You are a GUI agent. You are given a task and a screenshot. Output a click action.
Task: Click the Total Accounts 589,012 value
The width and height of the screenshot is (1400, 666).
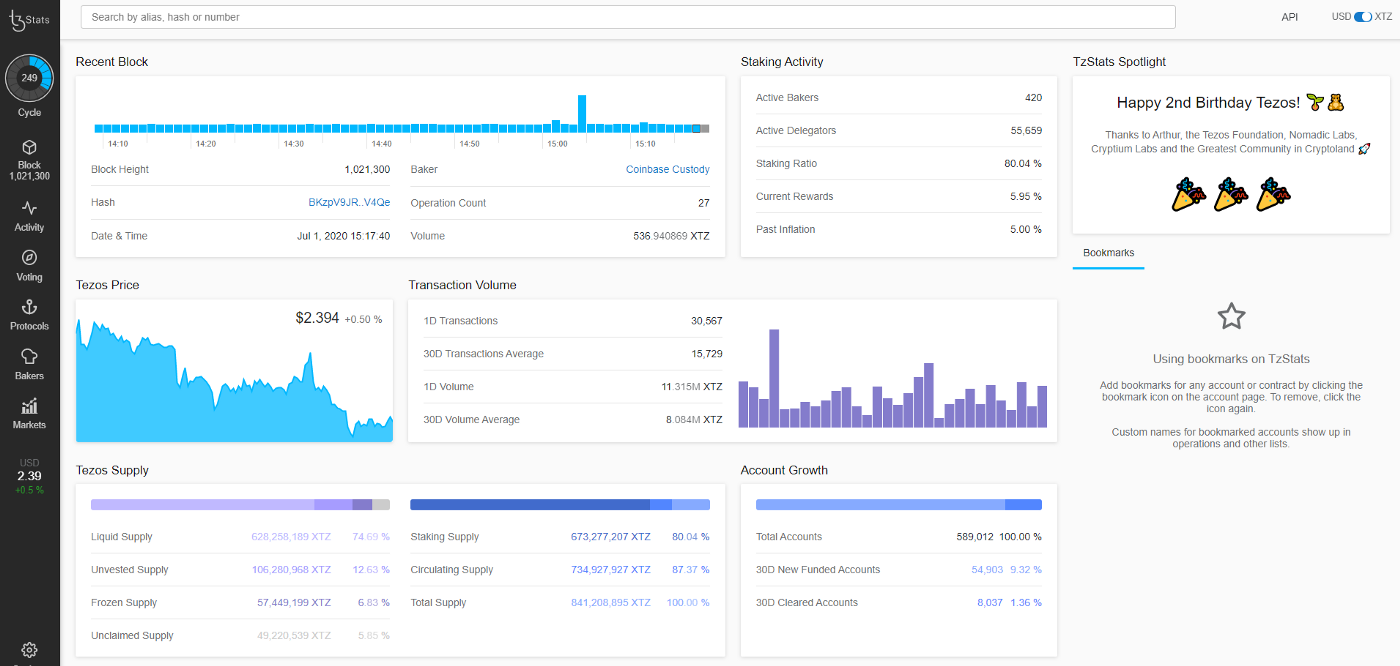(975, 537)
